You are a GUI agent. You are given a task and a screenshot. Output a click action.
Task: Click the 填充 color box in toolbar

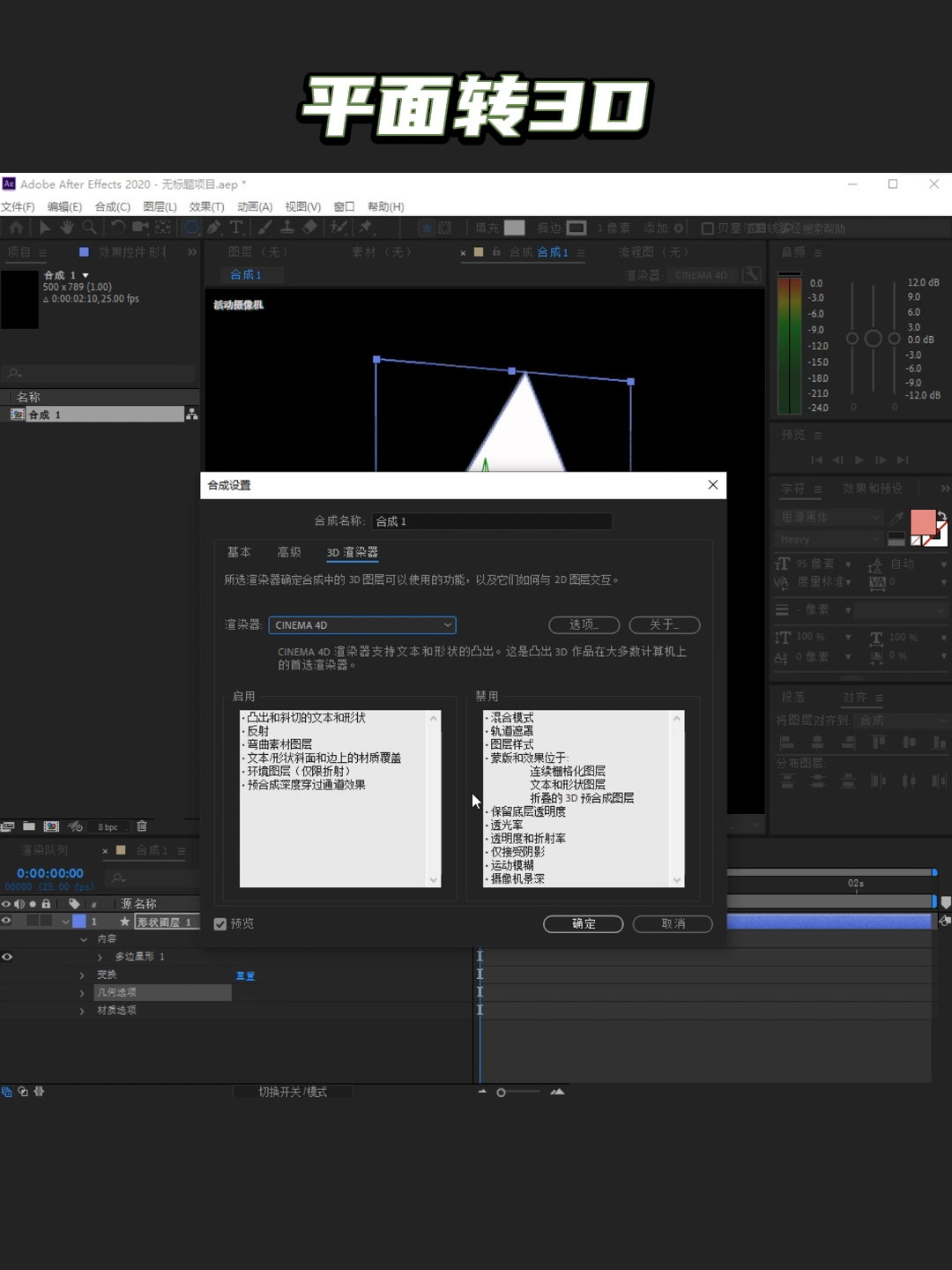514,228
